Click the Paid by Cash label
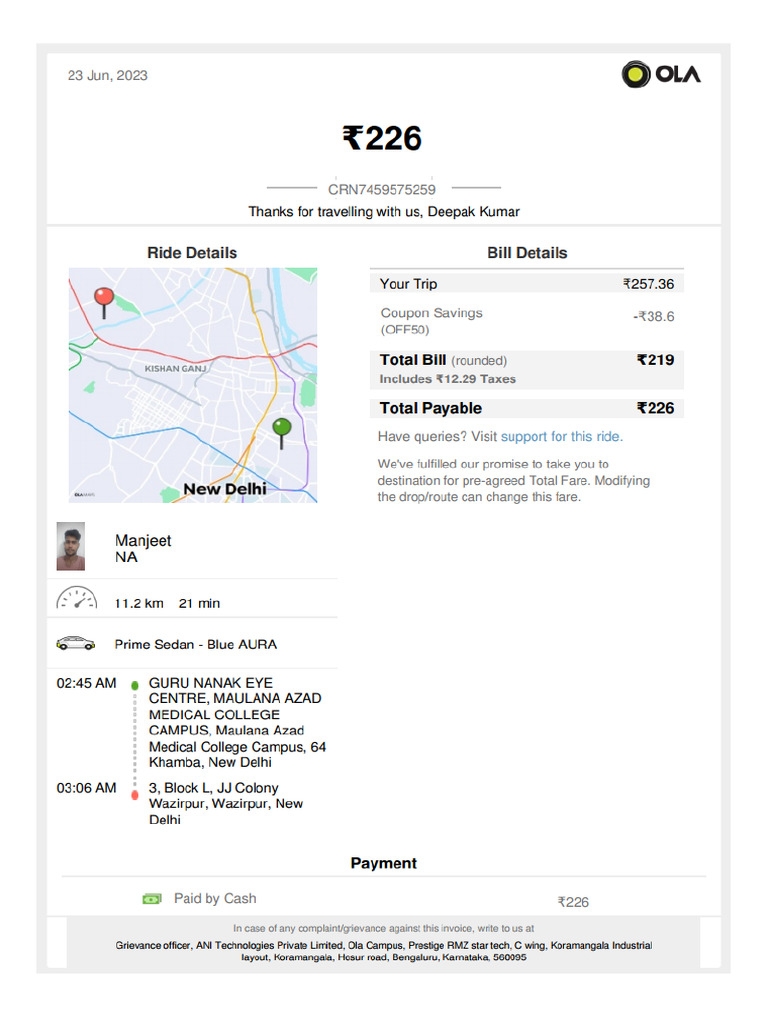 click(215, 899)
